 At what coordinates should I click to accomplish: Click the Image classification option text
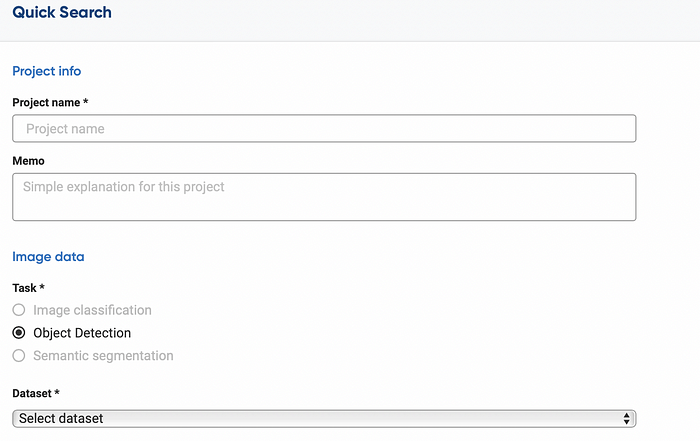(x=92, y=310)
